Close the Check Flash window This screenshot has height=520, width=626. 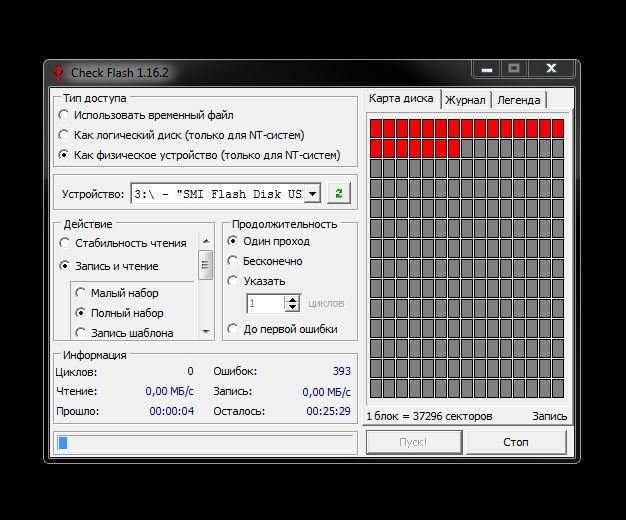point(551,68)
